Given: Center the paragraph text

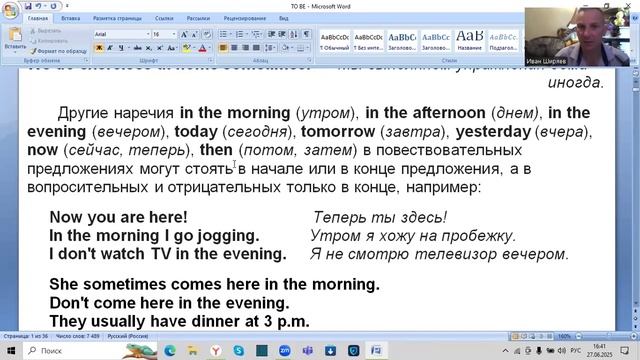Looking at the screenshot, I should pos(234,48).
